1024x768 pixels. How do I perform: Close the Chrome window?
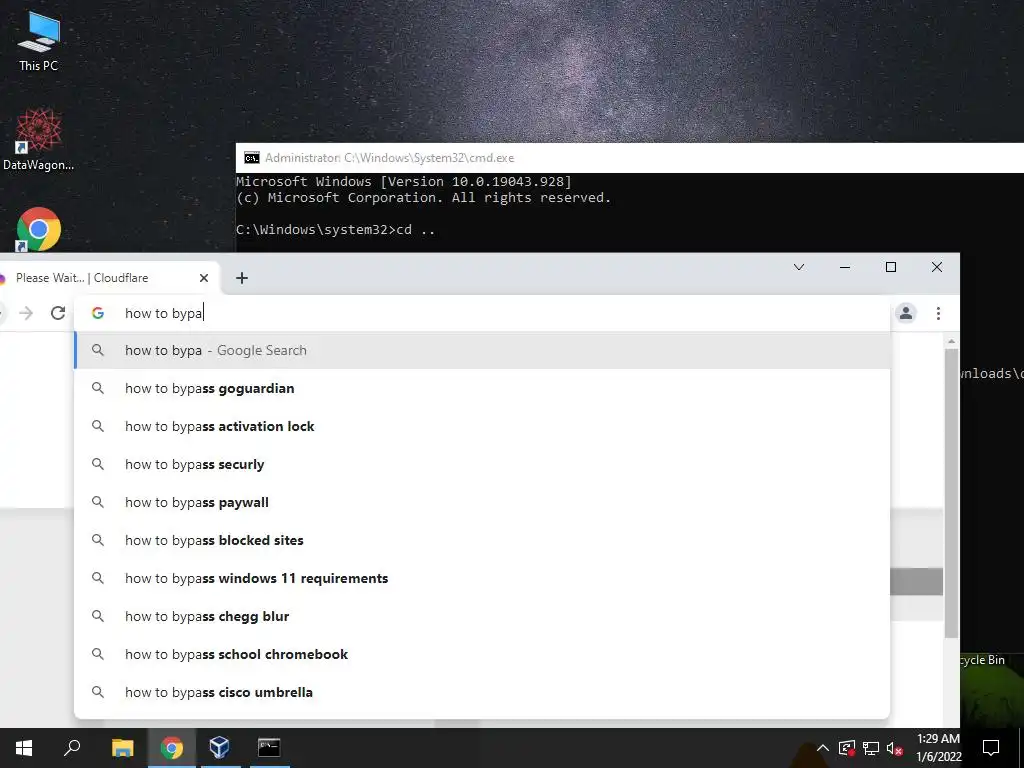pyautogui.click(x=936, y=267)
